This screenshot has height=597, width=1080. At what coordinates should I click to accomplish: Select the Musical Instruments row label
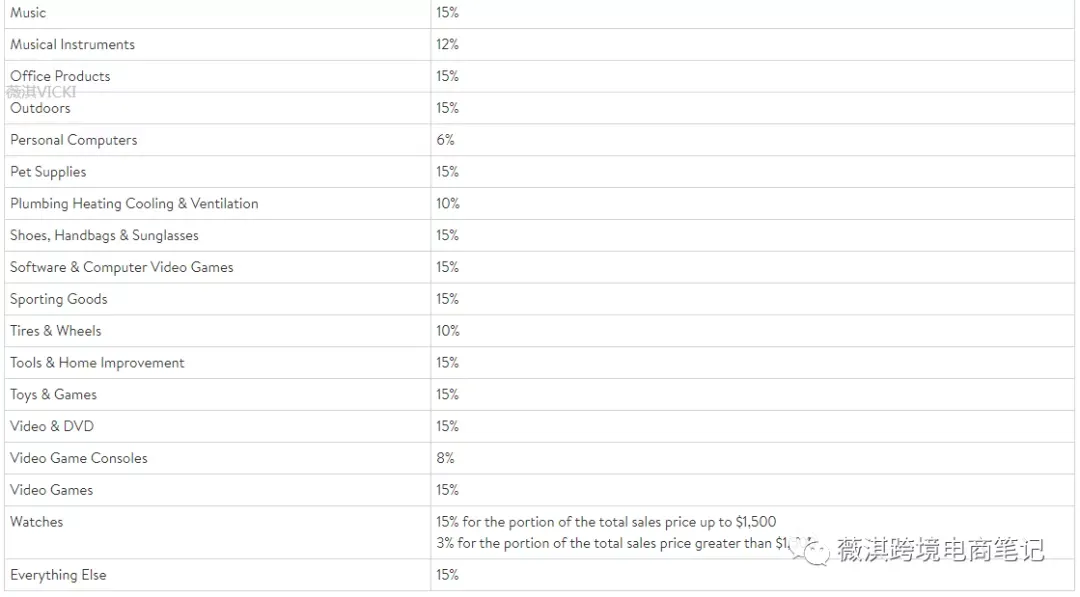72,44
